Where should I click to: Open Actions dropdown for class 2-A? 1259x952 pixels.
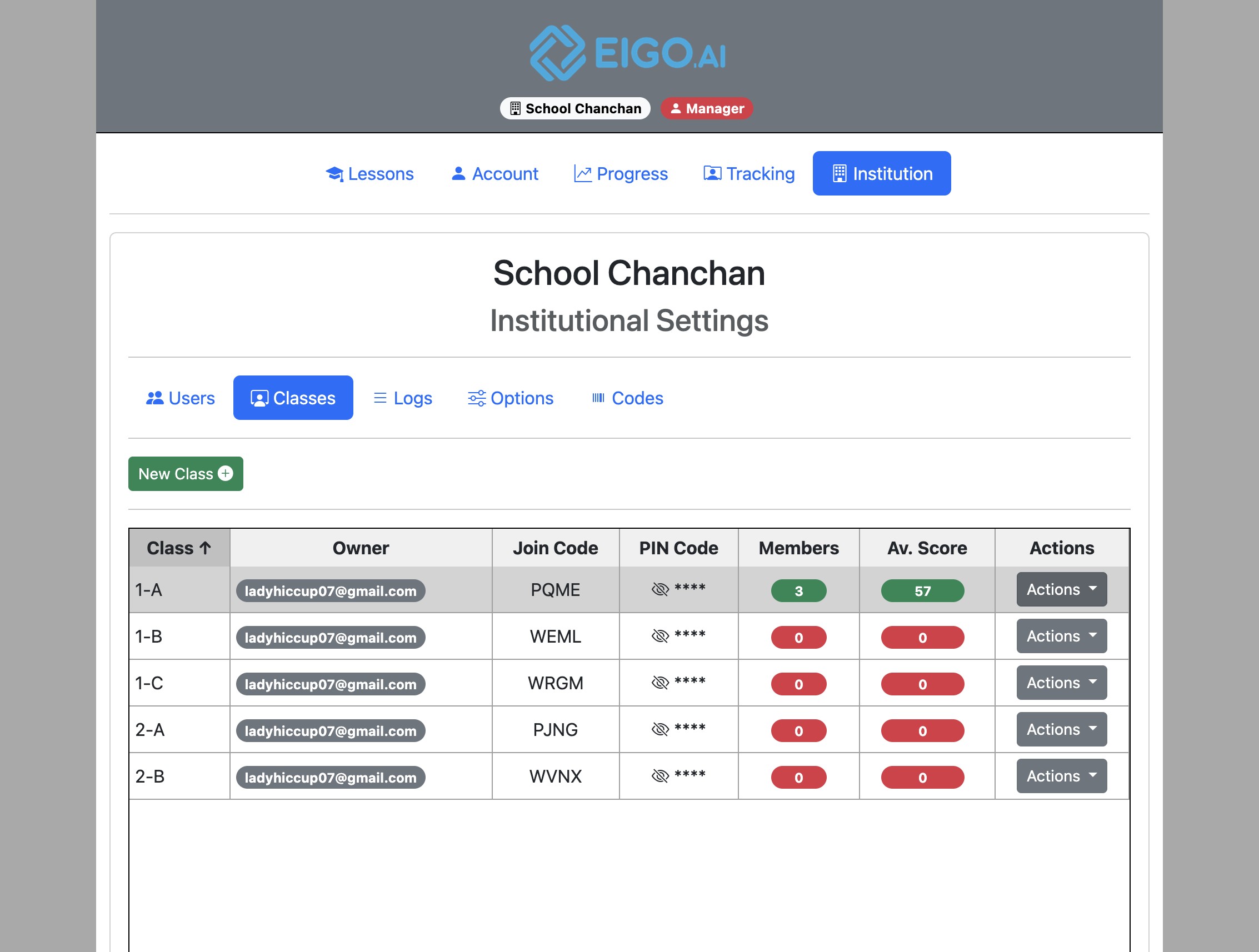[x=1062, y=729]
